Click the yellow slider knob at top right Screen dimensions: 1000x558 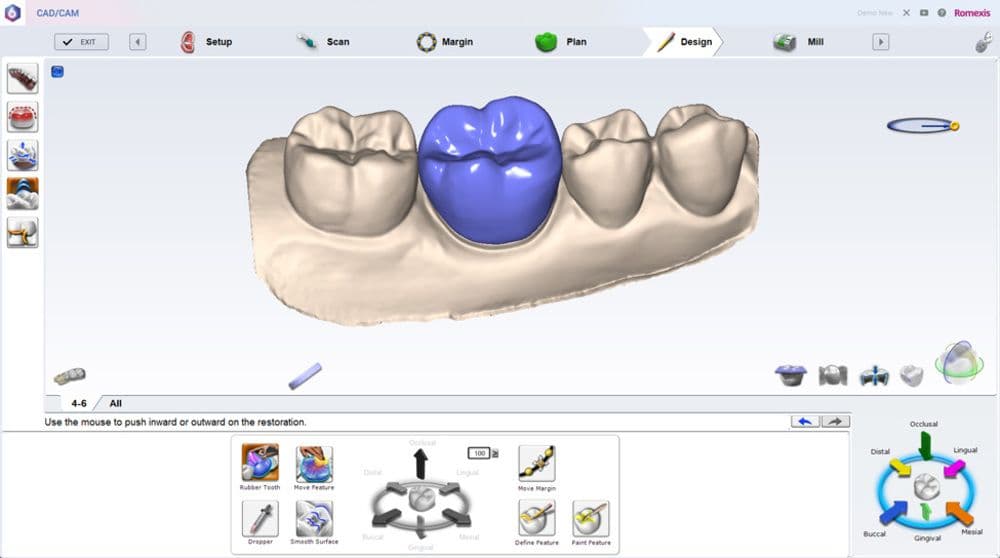[x=954, y=126]
